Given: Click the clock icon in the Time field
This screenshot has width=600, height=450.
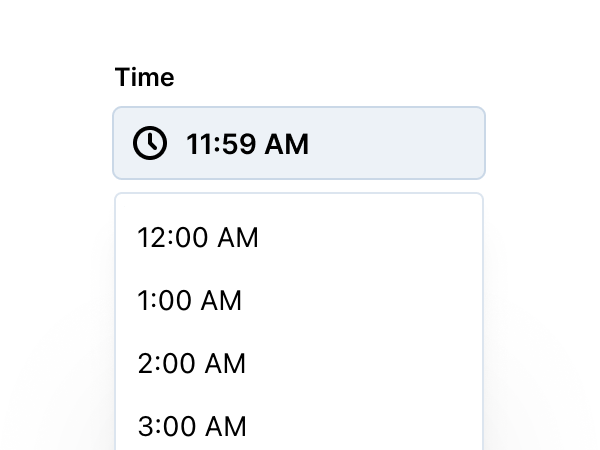Looking at the screenshot, I should click(x=150, y=143).
